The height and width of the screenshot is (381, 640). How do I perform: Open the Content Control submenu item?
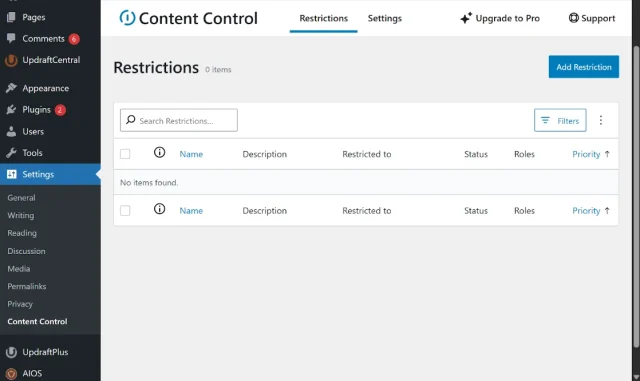click(x=37, y=321)
